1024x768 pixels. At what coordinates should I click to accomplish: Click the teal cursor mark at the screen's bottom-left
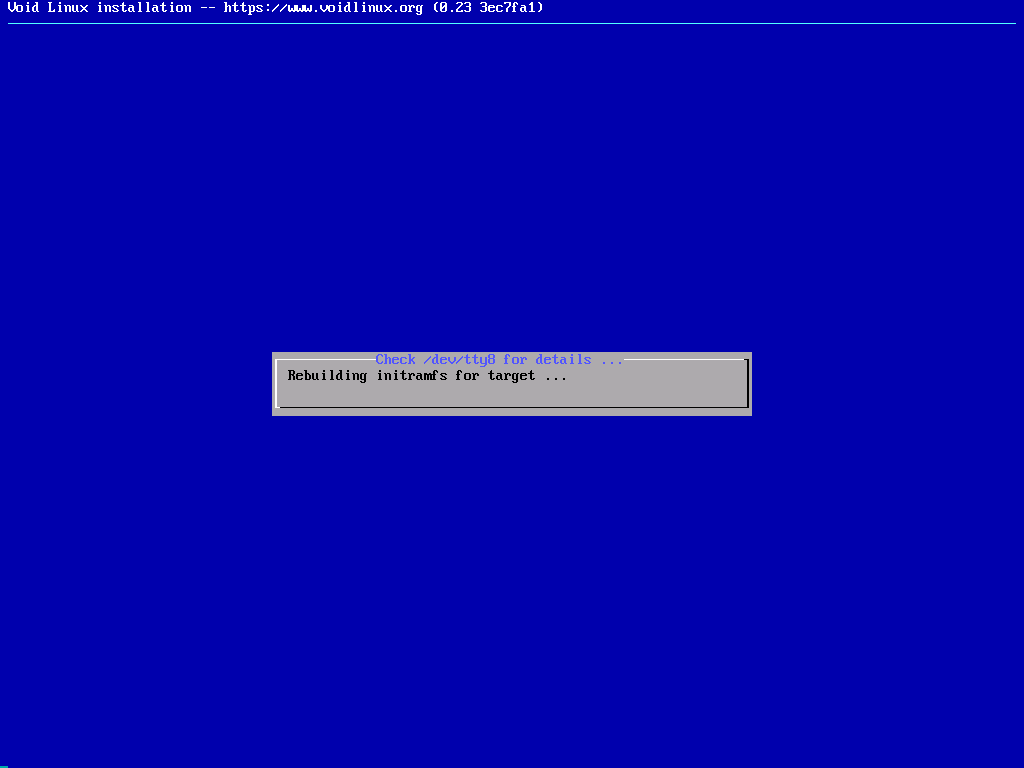coord(4,766)
